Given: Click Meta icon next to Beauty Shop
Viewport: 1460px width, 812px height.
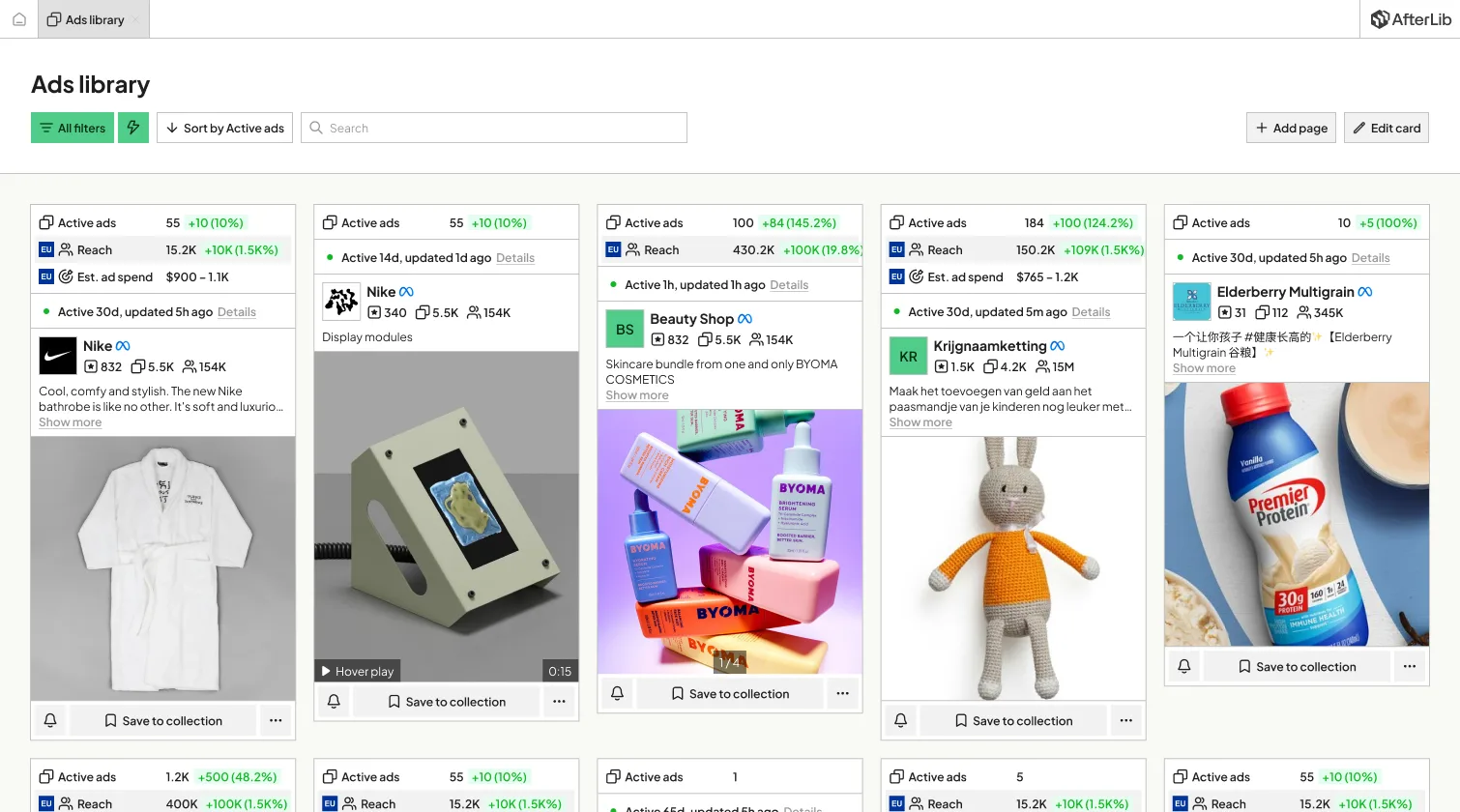Looking at the screenshot, I should (x=745, y=319).
